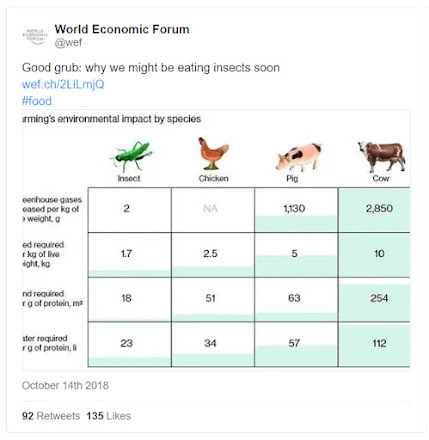
Task: View the 135 Likes list
Action: (109, 416)
